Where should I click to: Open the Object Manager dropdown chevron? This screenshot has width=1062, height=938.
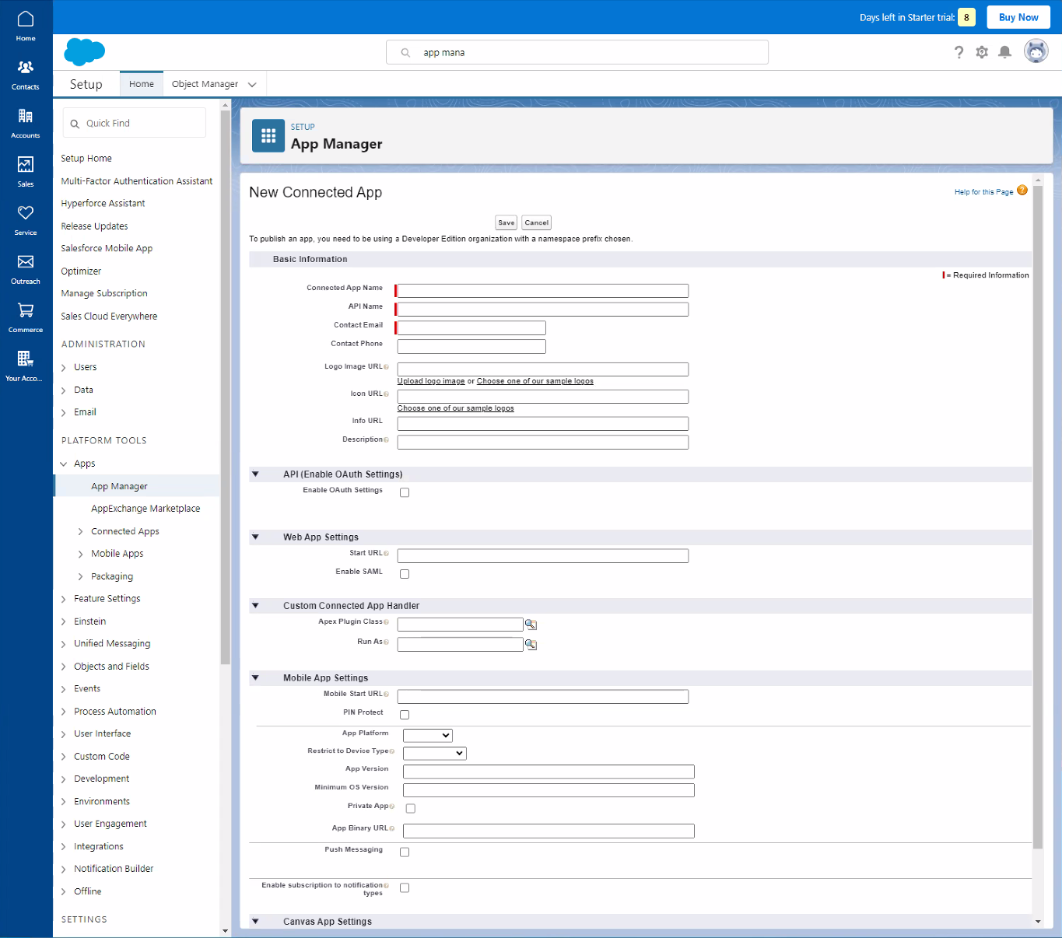pyautogui.click(x=252, y=85)
